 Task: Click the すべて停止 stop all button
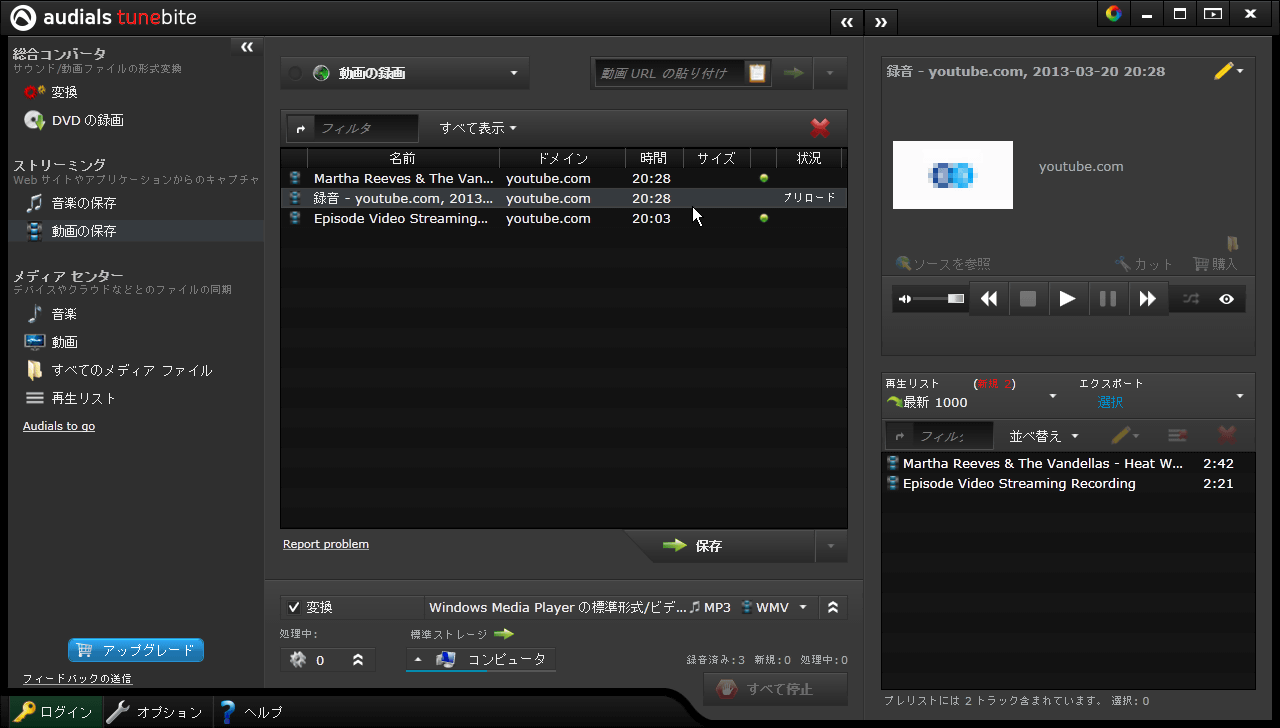(775, 689)
